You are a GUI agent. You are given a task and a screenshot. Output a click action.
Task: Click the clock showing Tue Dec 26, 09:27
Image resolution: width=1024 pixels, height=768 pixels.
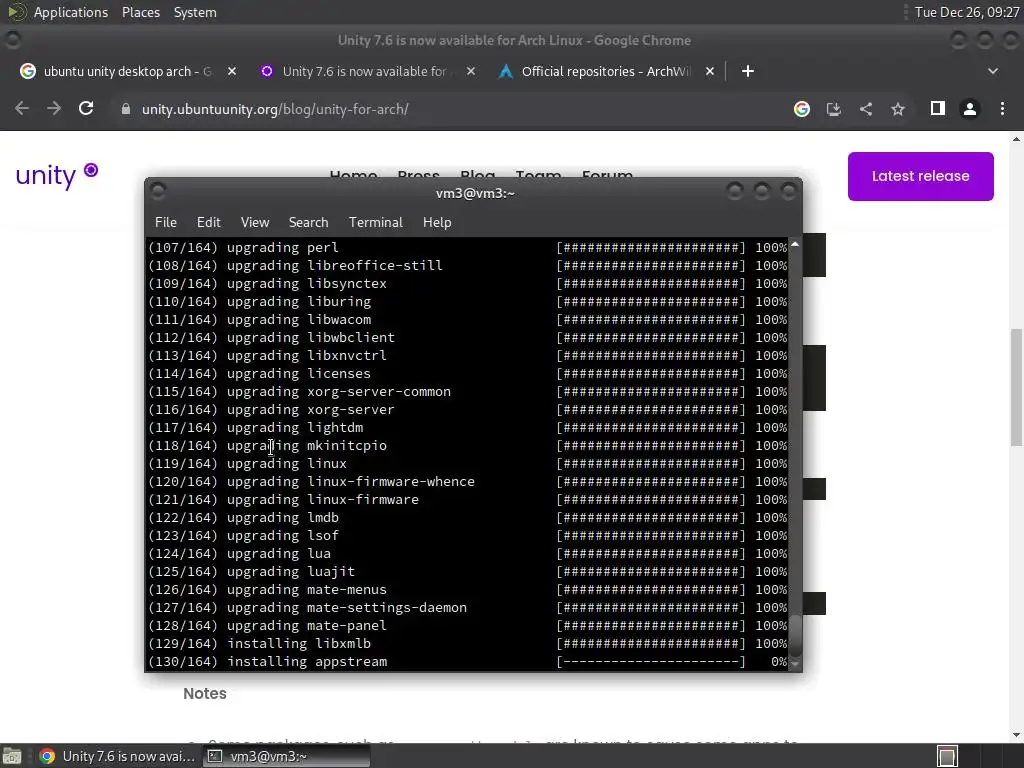[967, 12]
